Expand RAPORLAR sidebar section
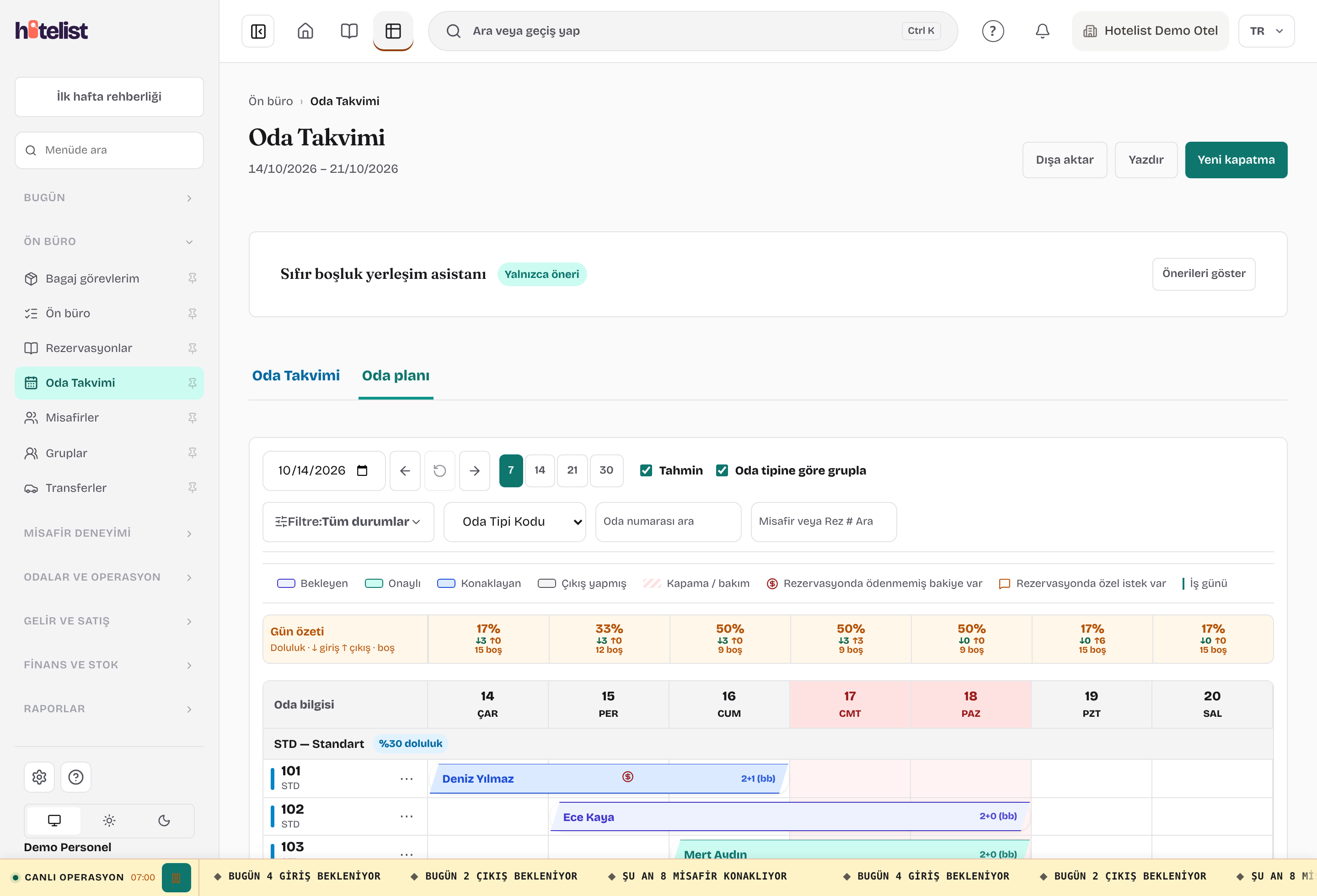This screenshot has height=896, width=1317. tap(109, 709)
